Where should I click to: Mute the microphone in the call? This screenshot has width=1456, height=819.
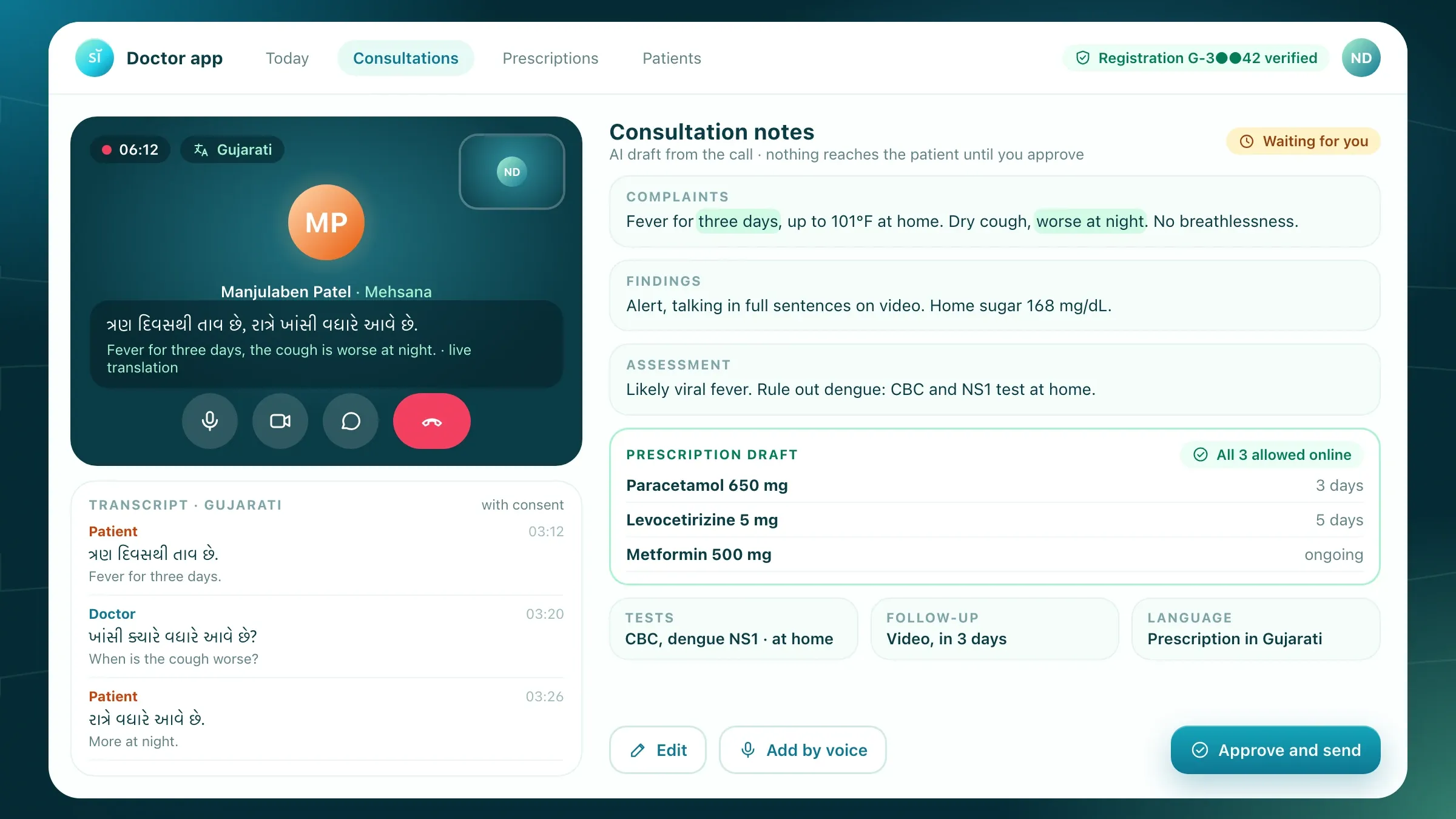tap(210, 421)
